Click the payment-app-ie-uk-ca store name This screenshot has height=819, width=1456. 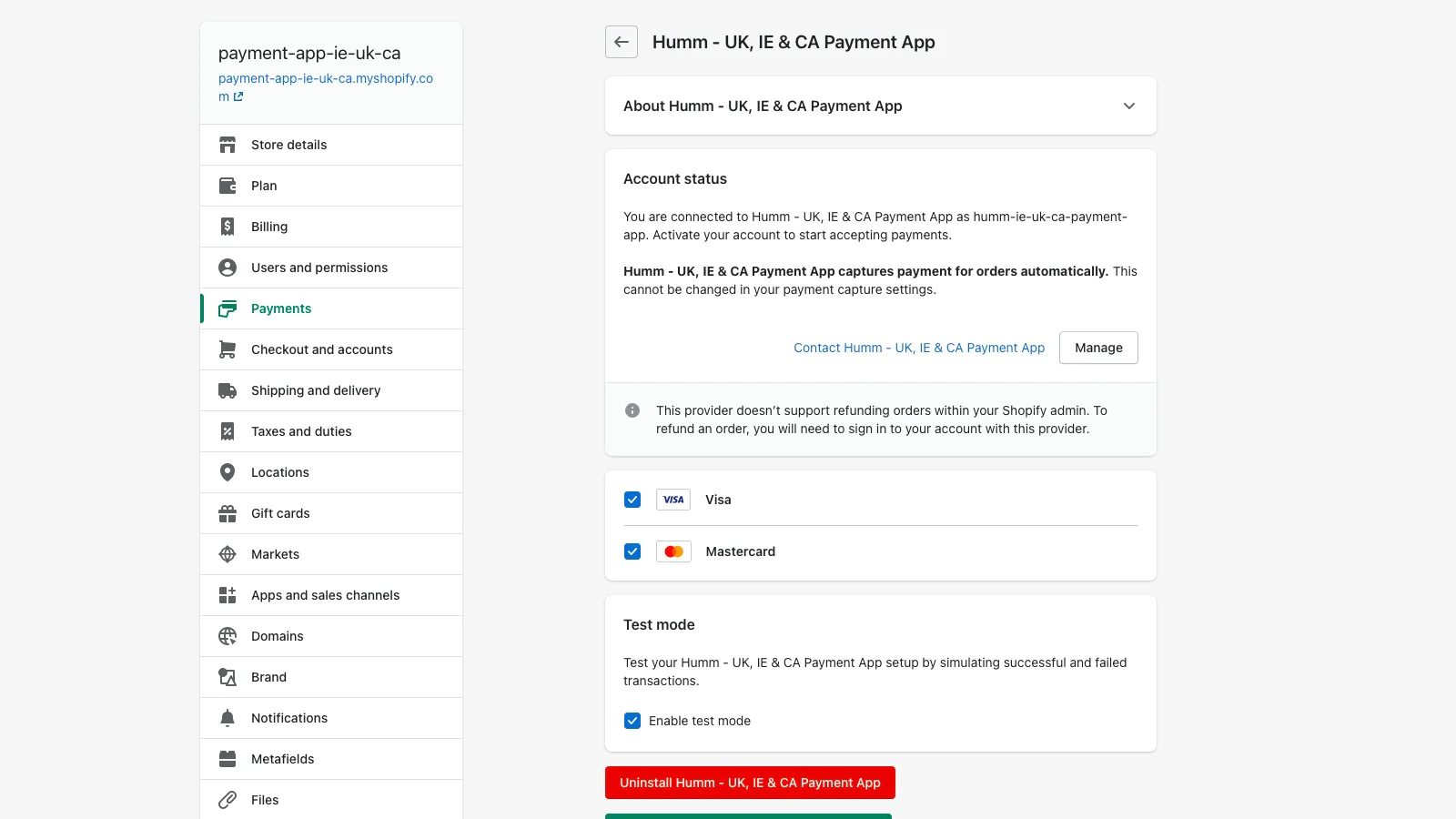[309, 53]
